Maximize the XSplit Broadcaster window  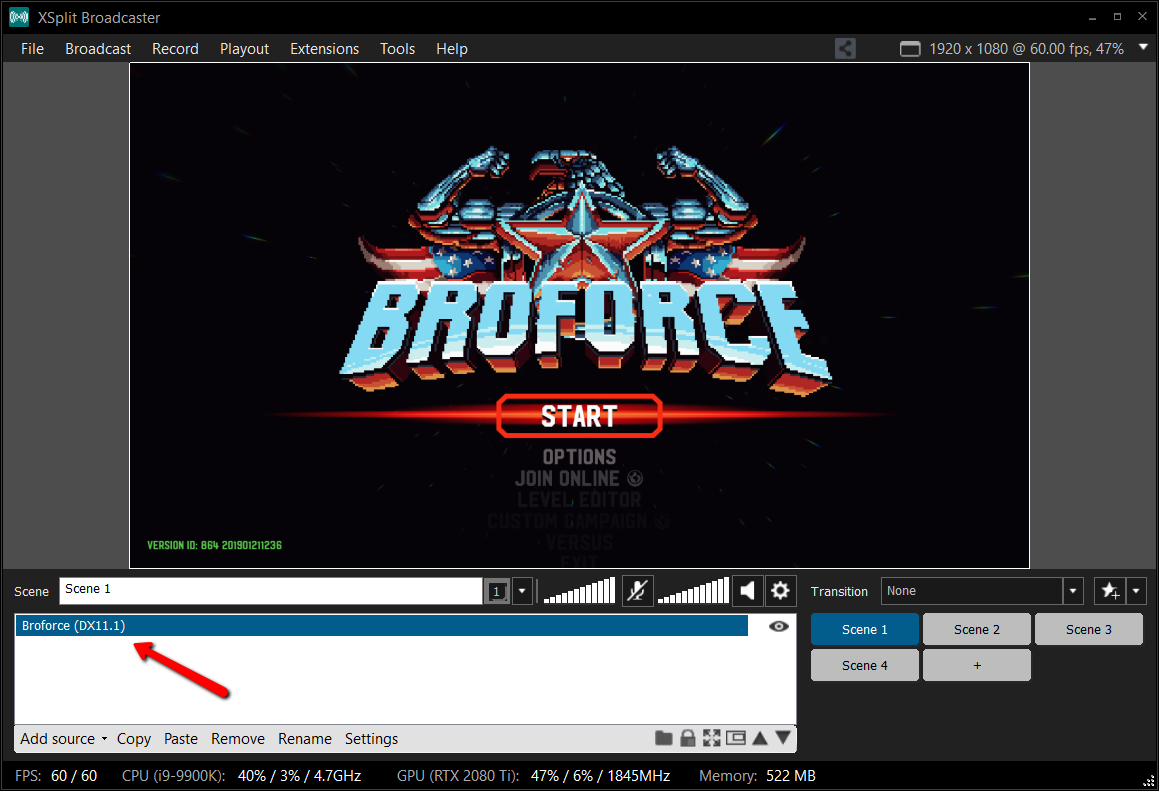tap(1118, 16)
